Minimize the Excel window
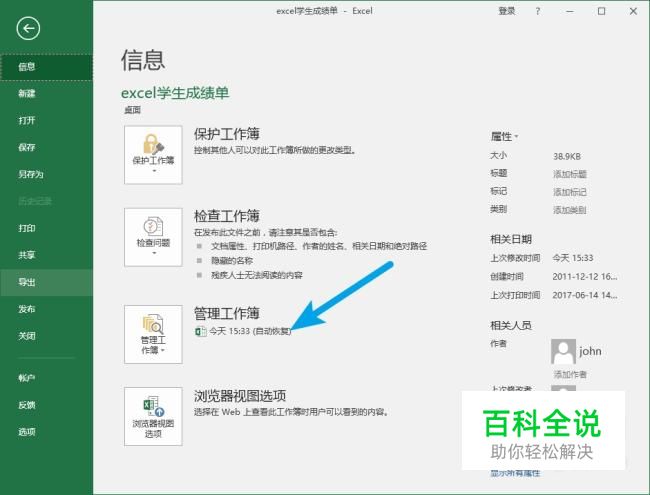This screenshot has height=495, width=650. (x=570, y=11)
